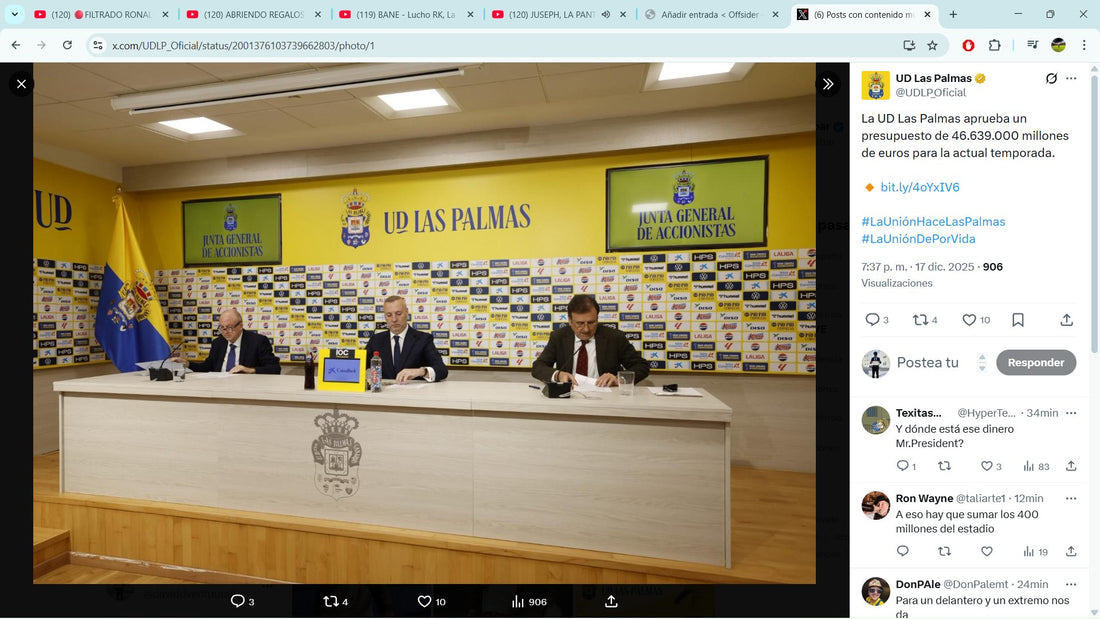Open hashtag #LaUniónDePorVida
This screenshot has width=1100, height=619.
coord(918,239)
